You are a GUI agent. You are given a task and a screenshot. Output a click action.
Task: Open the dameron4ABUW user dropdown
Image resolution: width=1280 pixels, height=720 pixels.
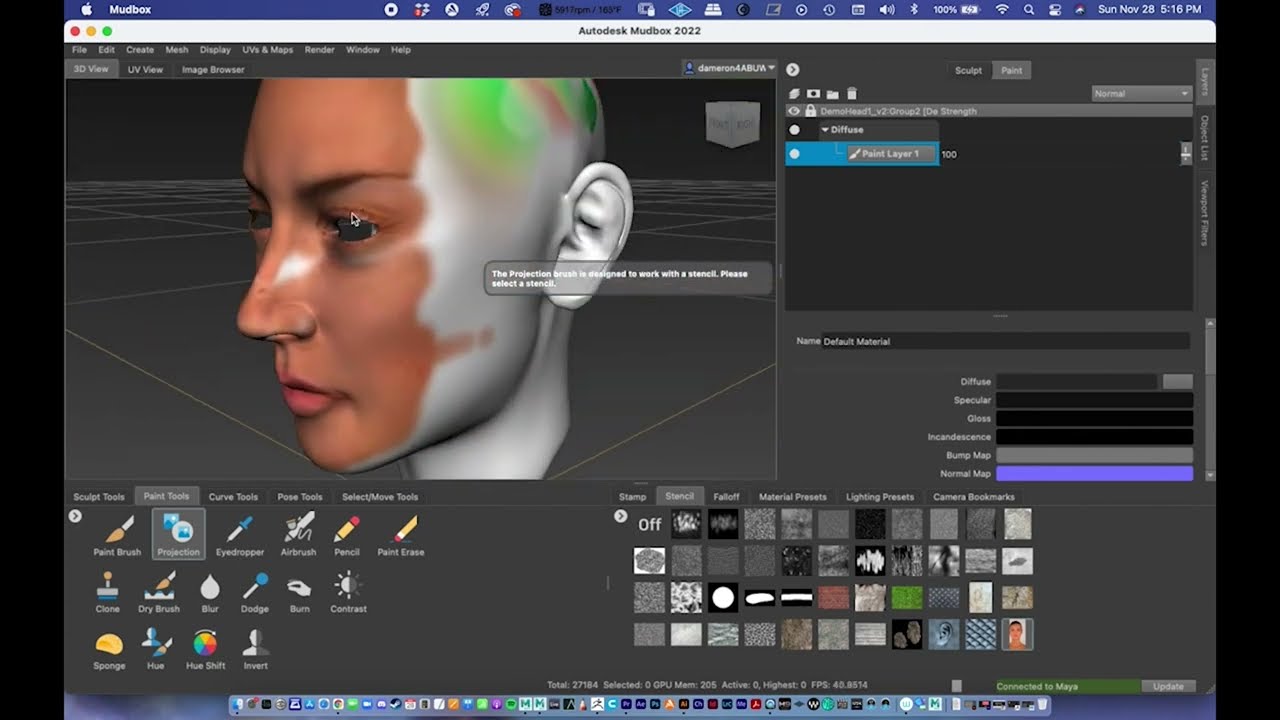729,68
